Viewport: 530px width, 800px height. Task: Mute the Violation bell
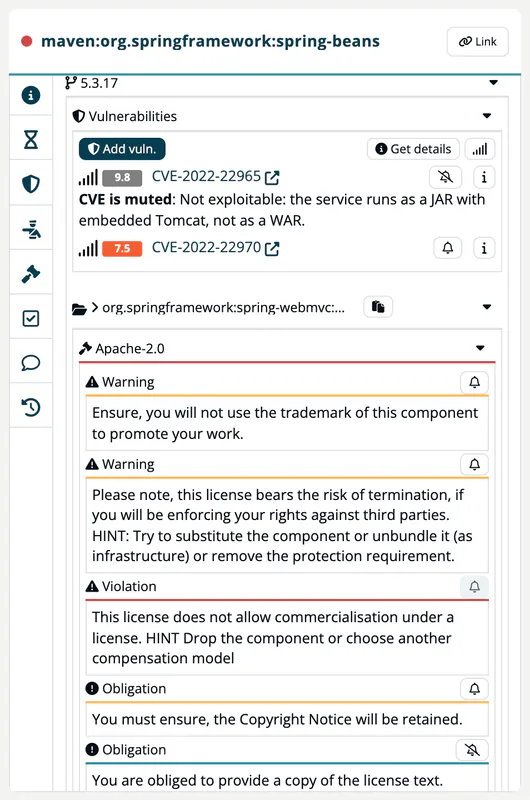click(474, 587)
